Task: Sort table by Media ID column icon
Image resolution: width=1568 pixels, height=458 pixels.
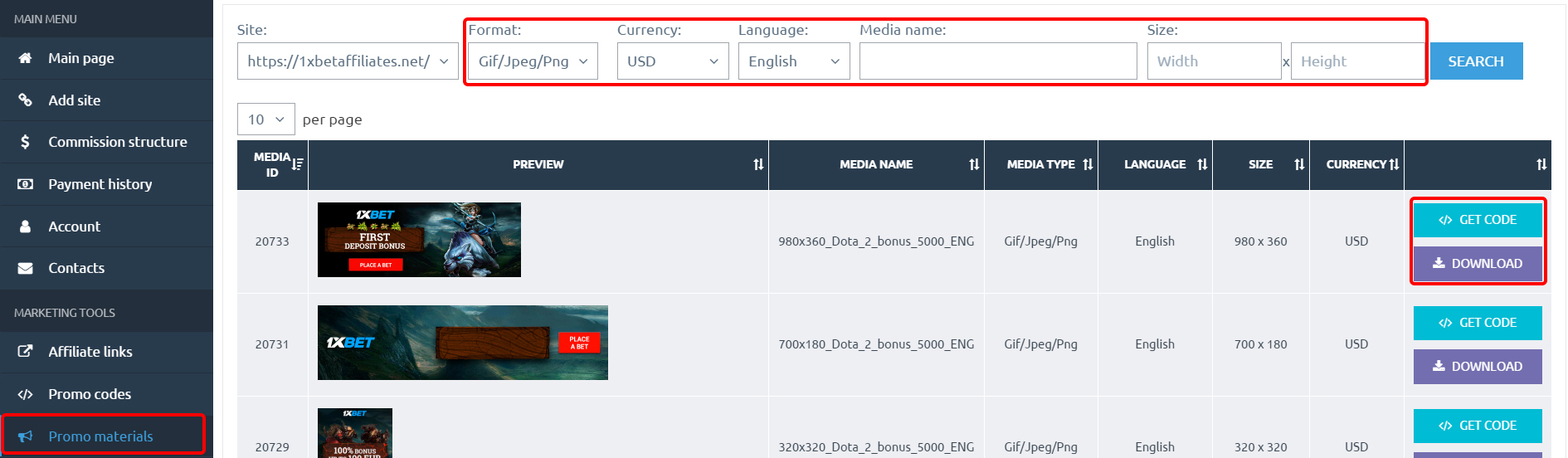Action: (x=297, y=164)
